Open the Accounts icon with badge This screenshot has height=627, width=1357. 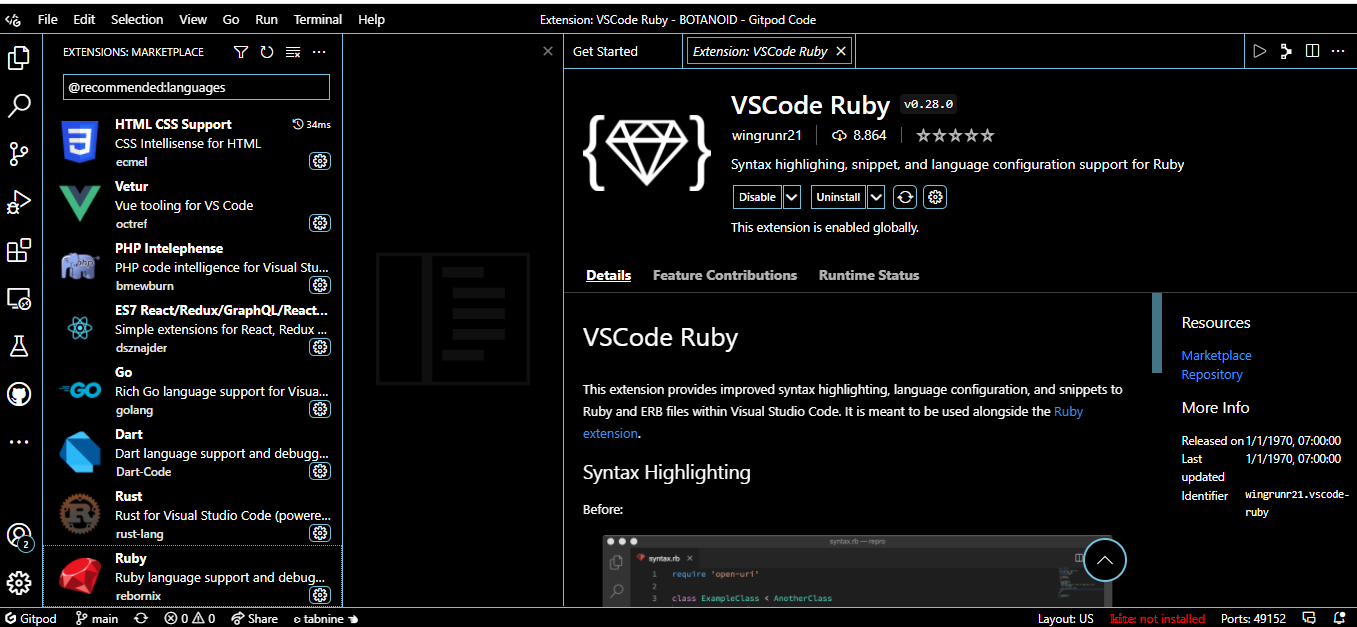(19, 536)
